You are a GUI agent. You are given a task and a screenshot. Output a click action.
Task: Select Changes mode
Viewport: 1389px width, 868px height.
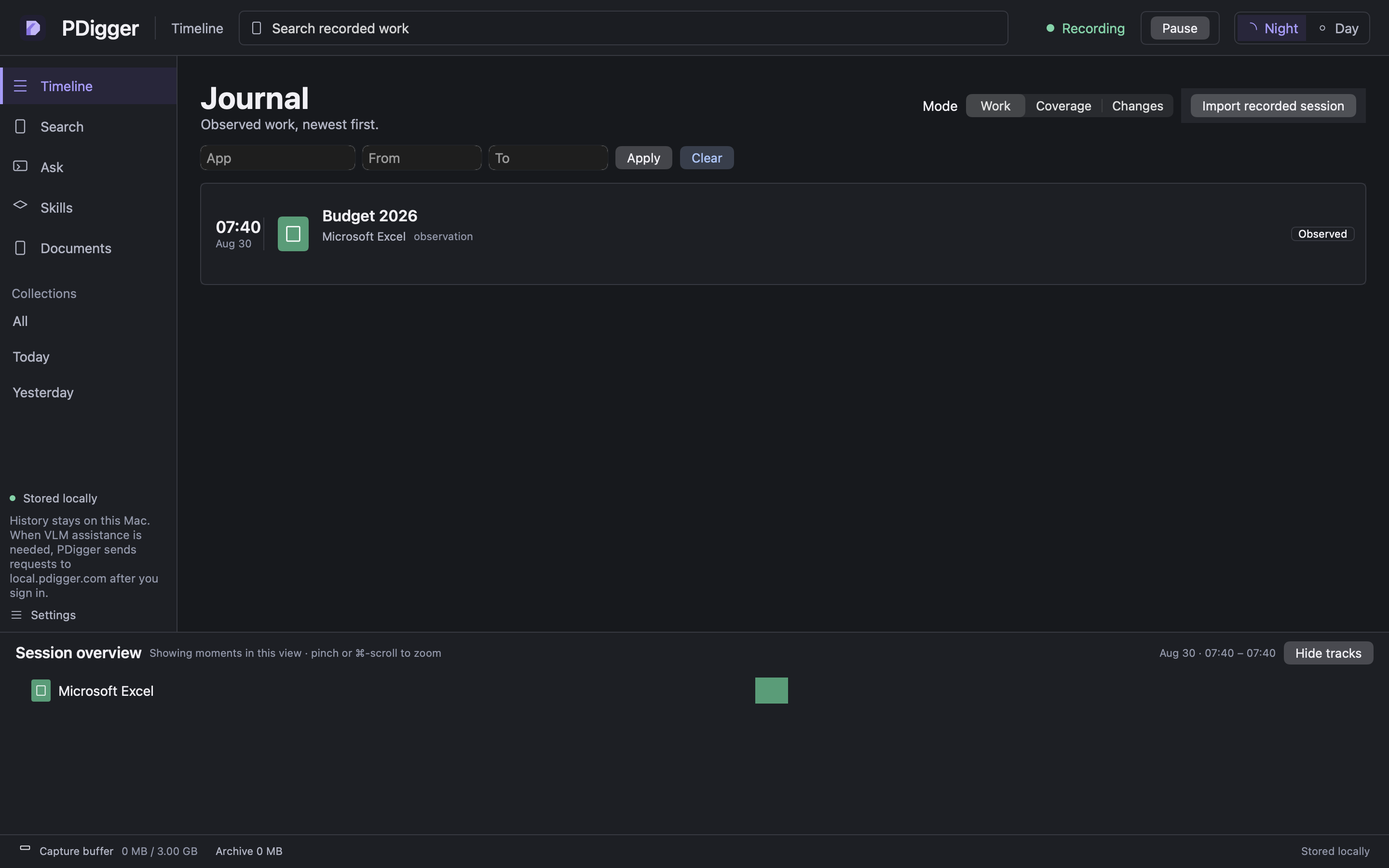(x=1137, y=106)
